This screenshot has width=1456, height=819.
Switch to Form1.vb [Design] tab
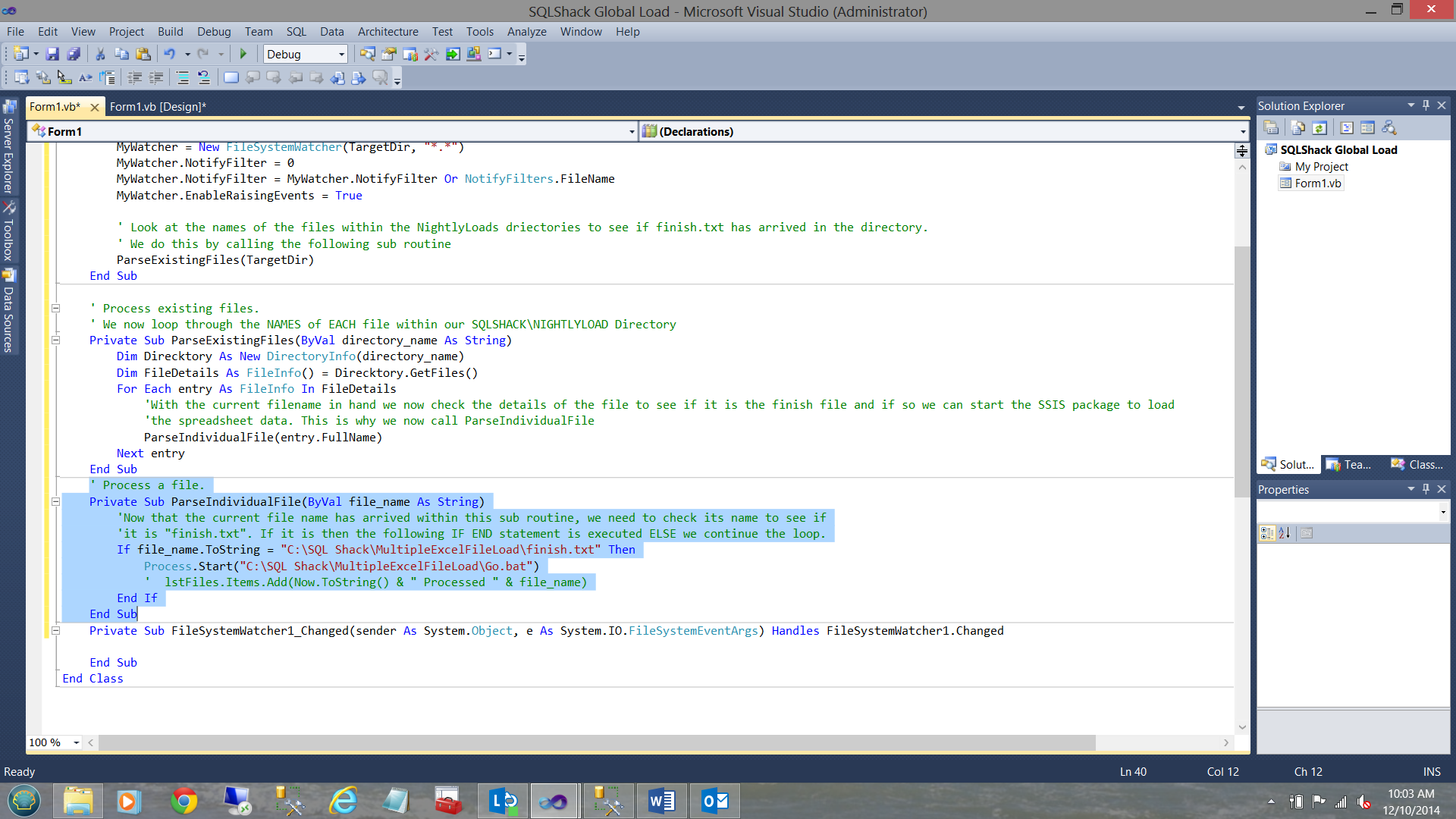[x=158, y=107]
